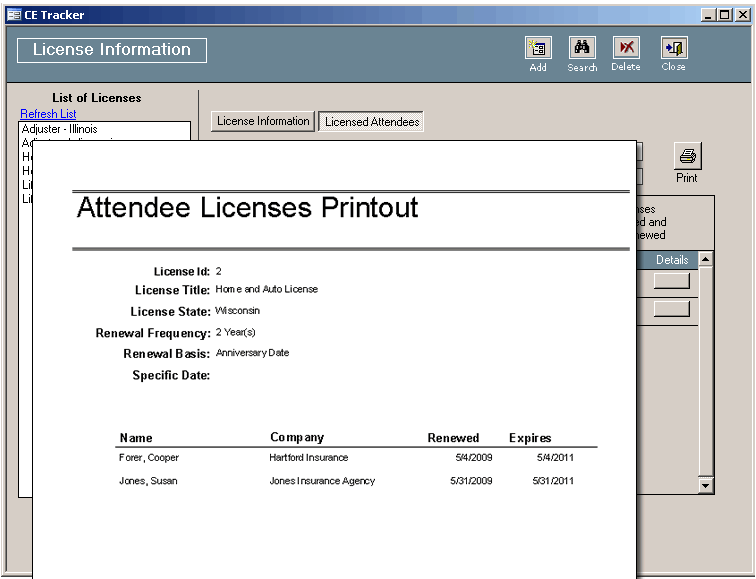Image resolution: width=756 pixels, height=579 pixels.
Task: Click the scroll up arrow of the attendee grid
Action: [705, 259]
